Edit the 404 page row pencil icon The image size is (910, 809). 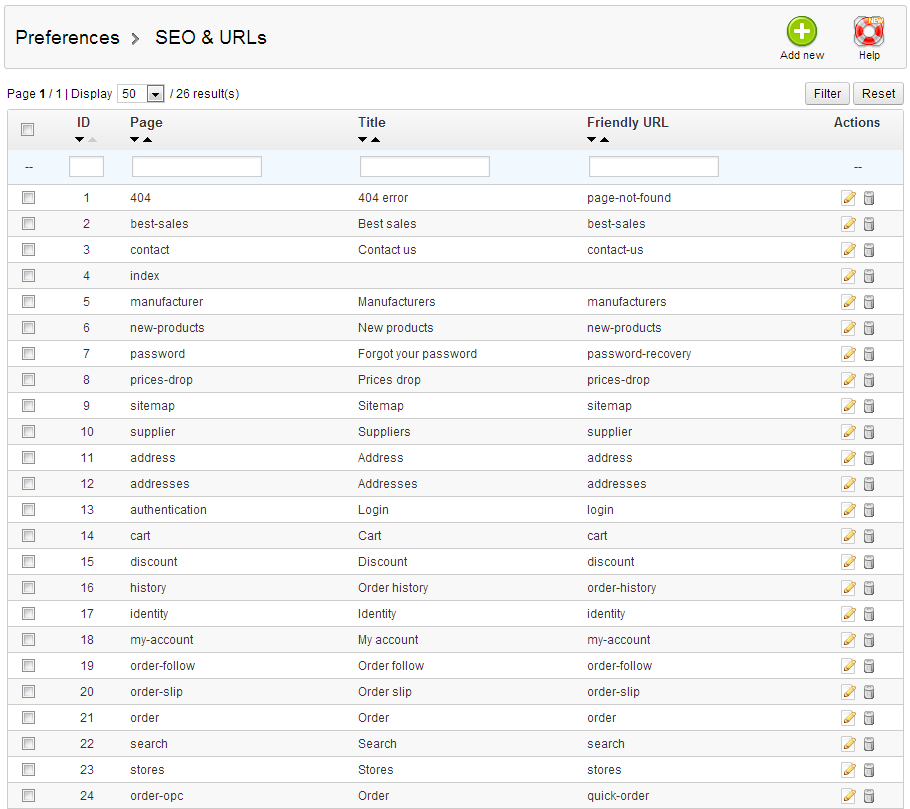[849, 198]
